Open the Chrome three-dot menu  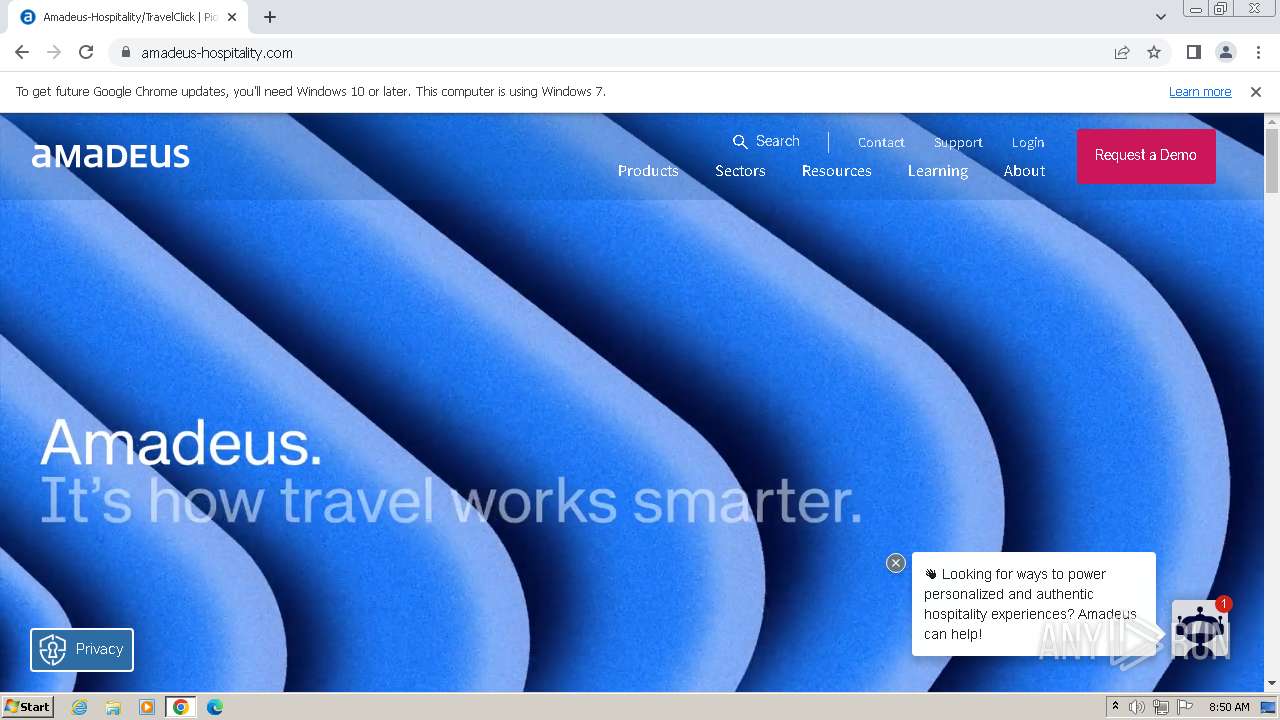(1258, 52)
